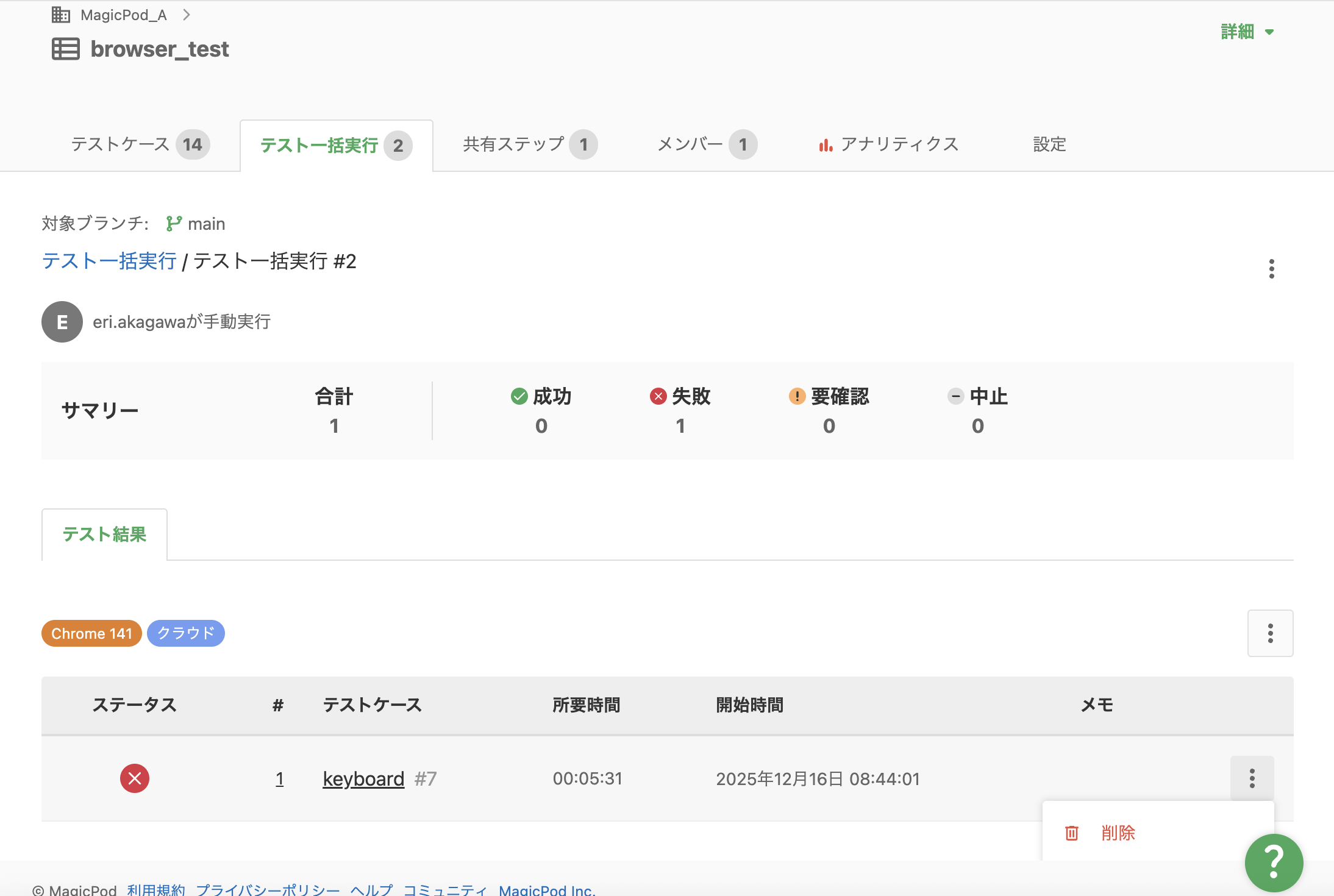Select the テスト一括実行 tab
This screenshot has height=896, width=1334.
[x=337, y=146]
